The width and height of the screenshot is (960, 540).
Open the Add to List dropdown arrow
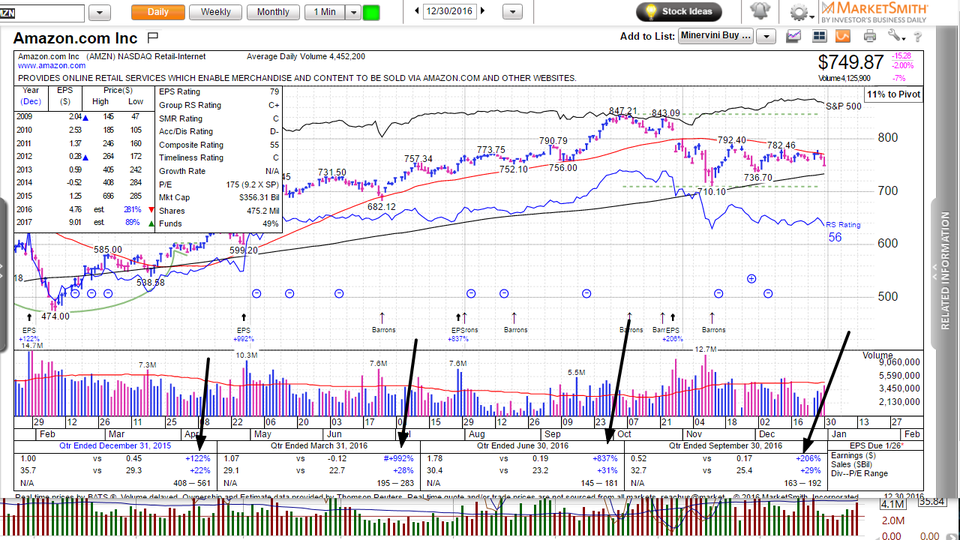pos(766,37)
